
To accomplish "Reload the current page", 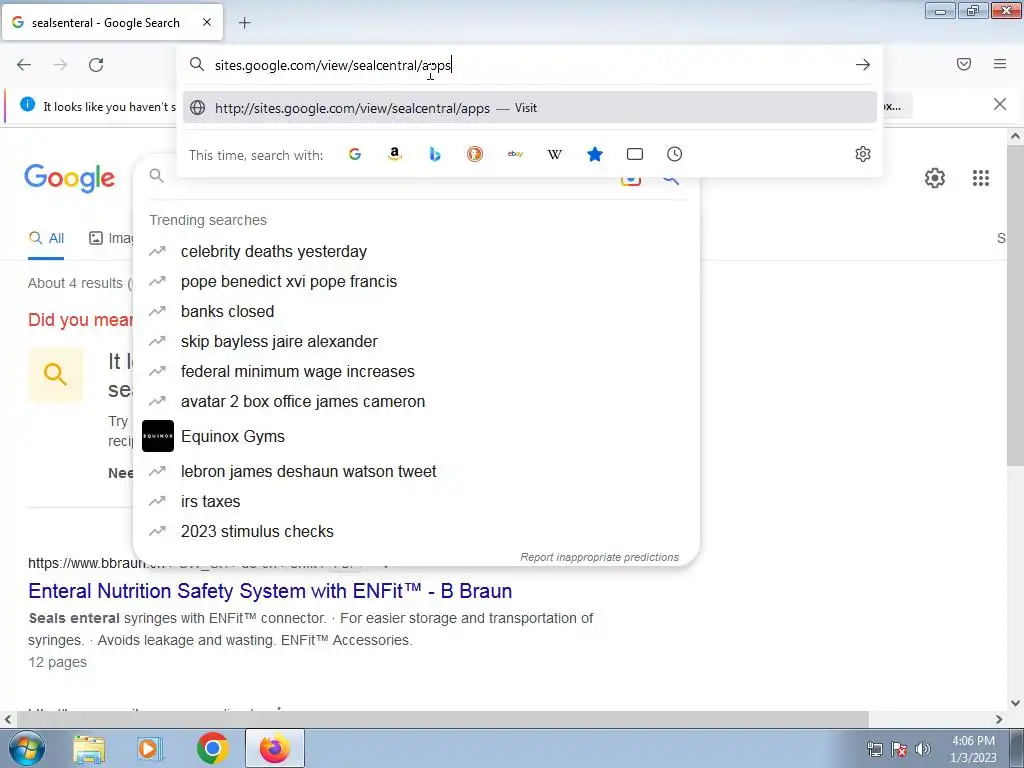I will click(96, 65).
